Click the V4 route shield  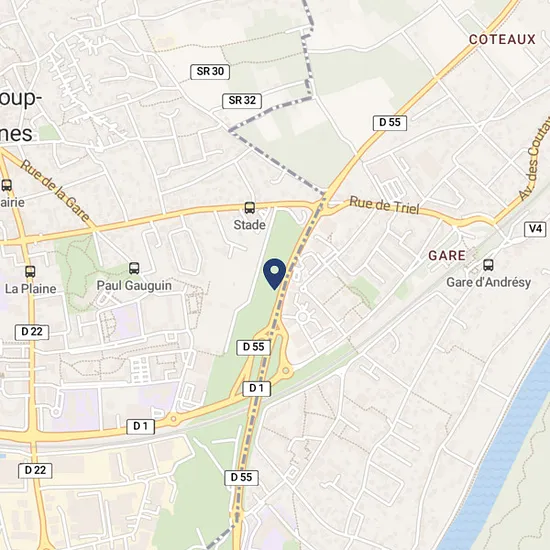[x=535, y=229]
